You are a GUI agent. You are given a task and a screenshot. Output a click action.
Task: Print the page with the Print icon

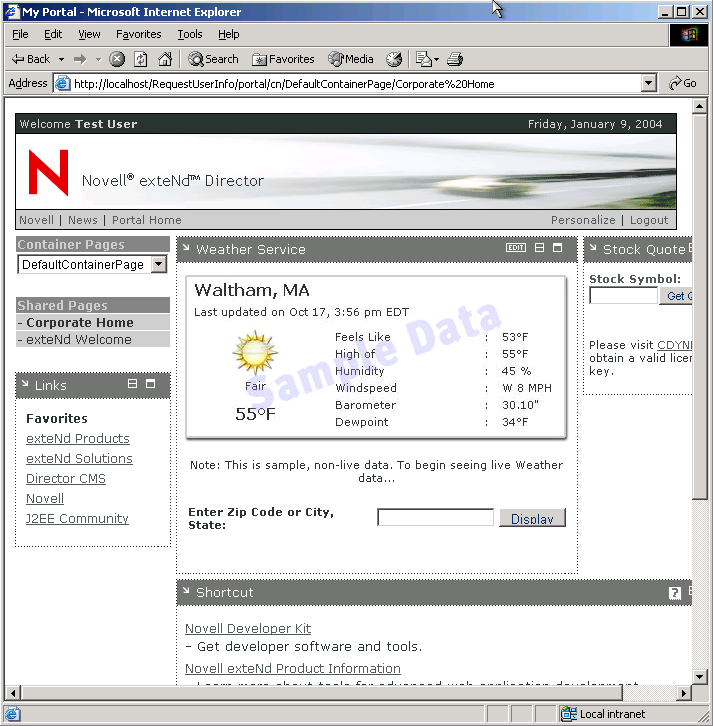point(455,59)
